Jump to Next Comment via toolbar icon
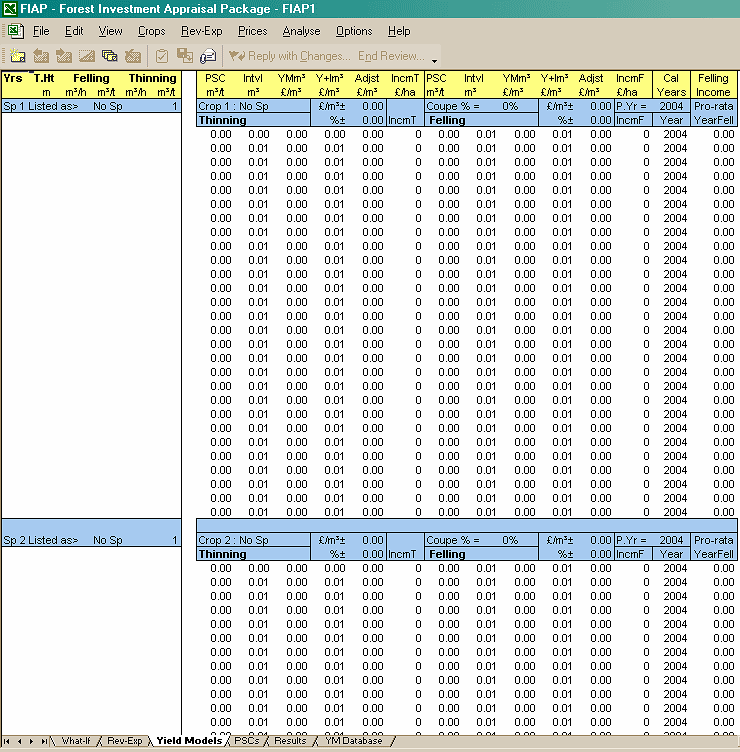Viewport: 740px width, 752px height. point(64,56)
